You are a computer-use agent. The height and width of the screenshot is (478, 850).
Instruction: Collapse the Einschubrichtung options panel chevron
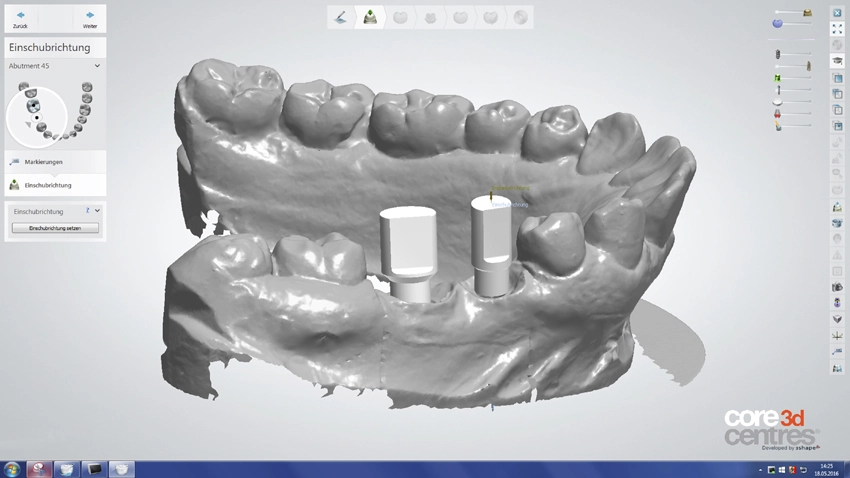pos(97,211)
